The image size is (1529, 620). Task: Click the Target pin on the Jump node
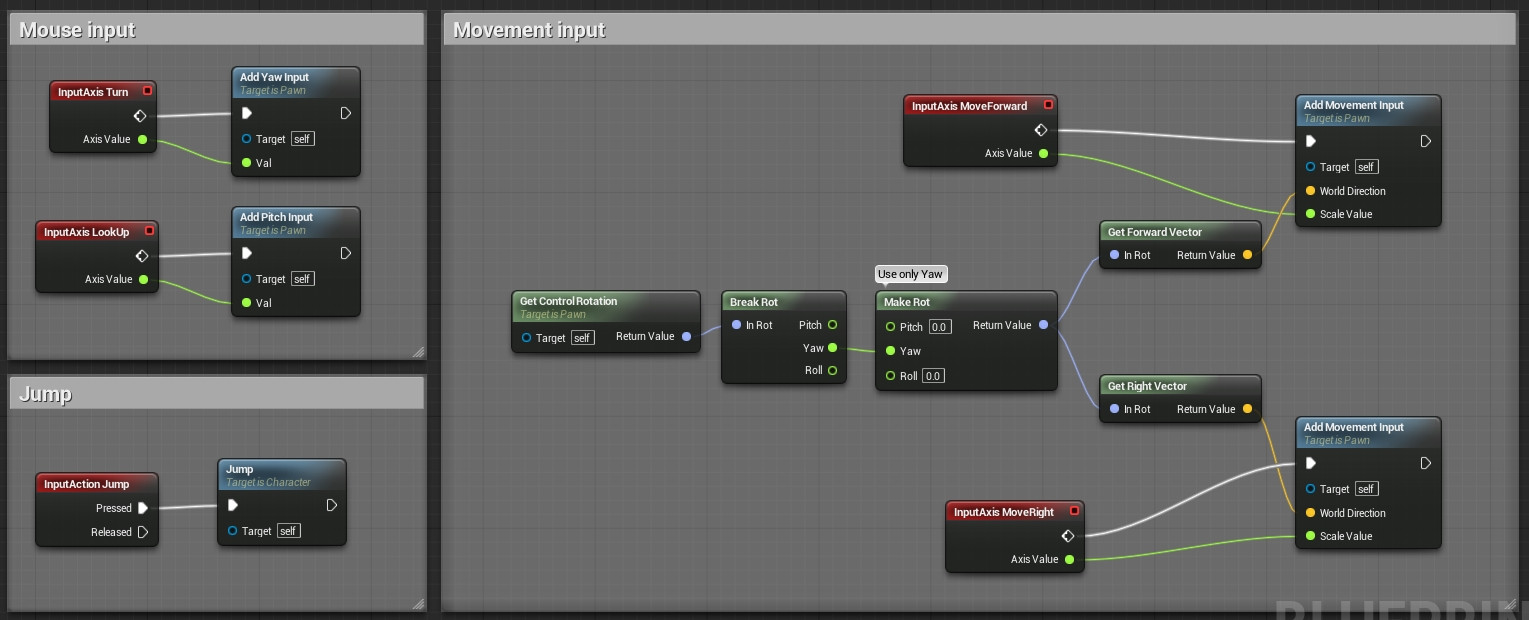click(x=232, y=531)
